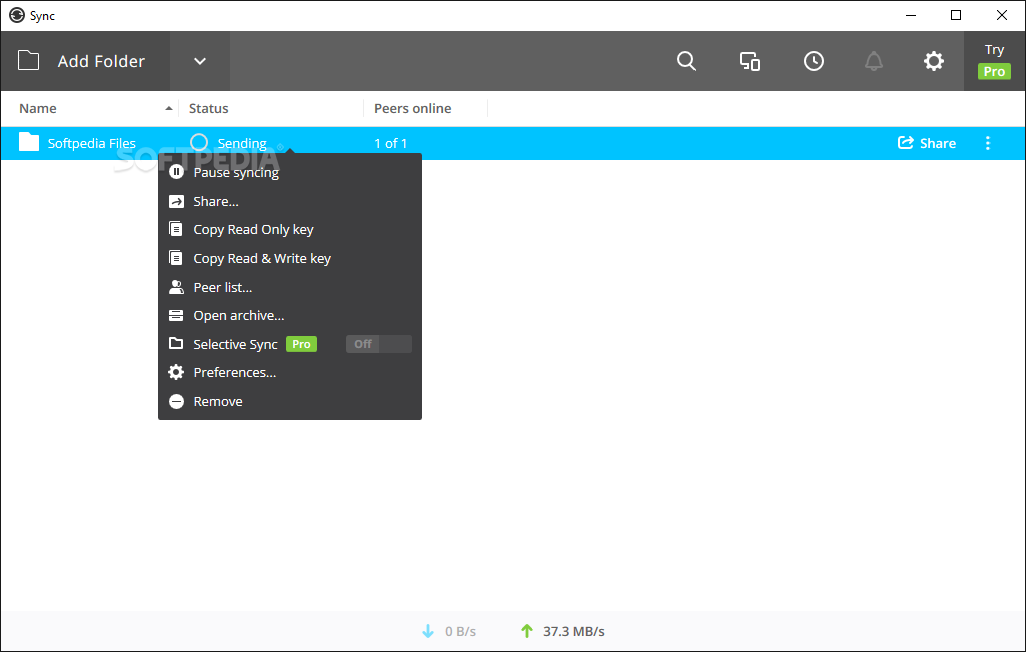Click Share button in Softpedia Files row
The image size is (1026, 652).
(927, 143)
